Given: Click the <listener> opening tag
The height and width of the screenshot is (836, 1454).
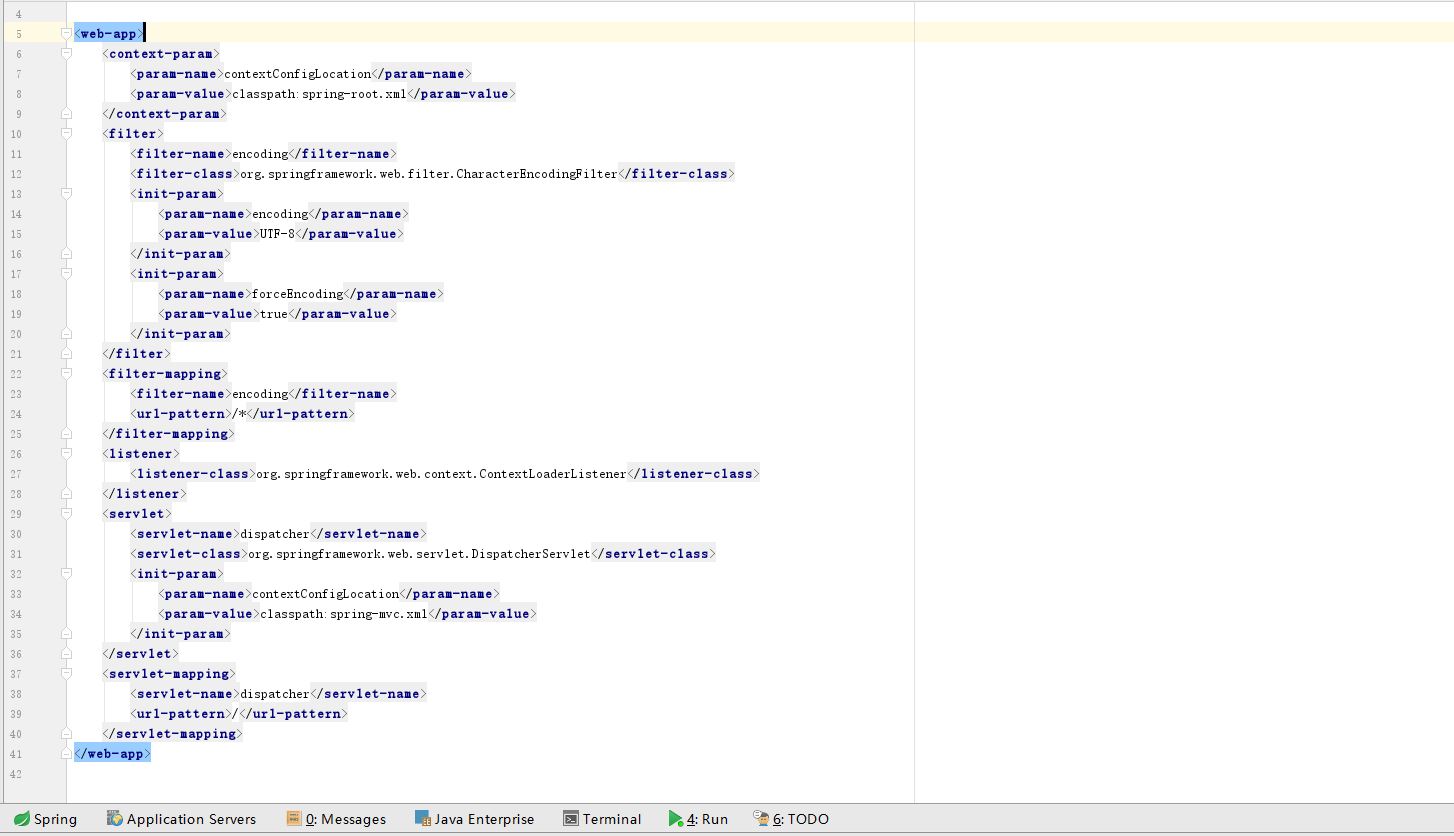Looking at the screenshot, I should click(x=141, y=454).
